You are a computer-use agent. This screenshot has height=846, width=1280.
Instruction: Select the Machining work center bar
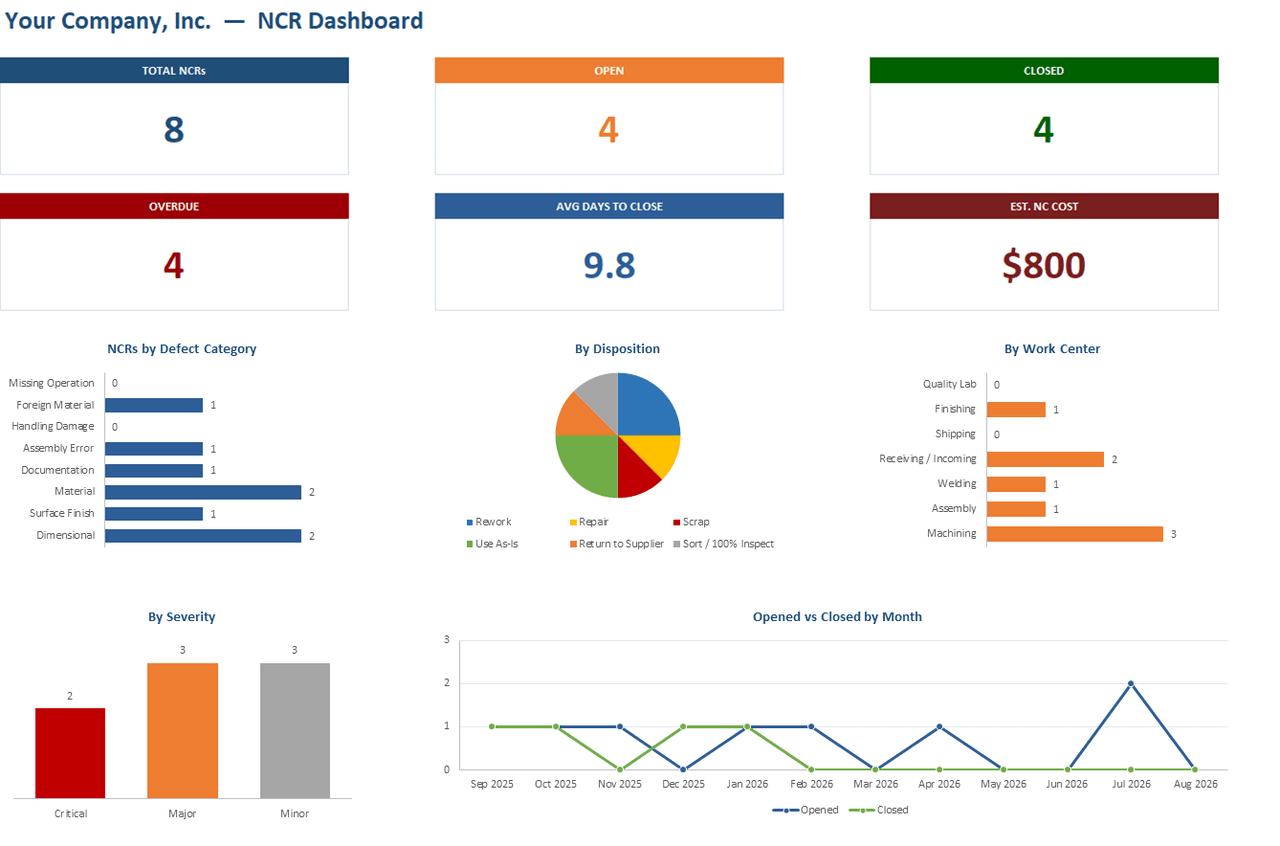[x=1075, y=534]
